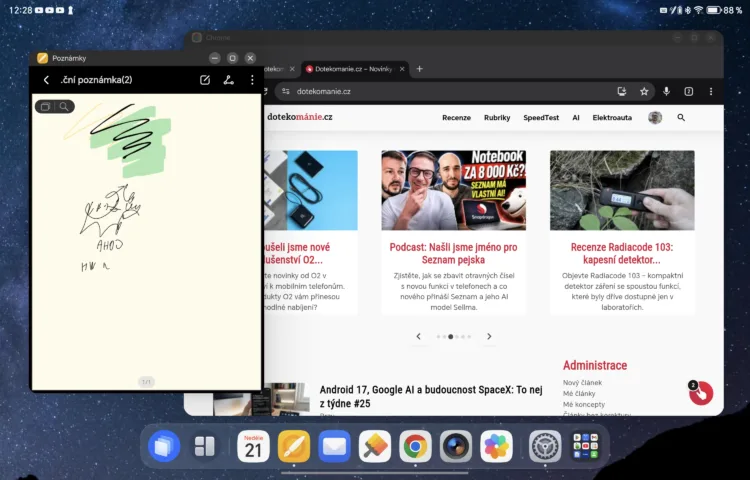
Task: Open the Notebook za 8 000 Kč podcast thumbnail
Action: click(x=453, y=190)
